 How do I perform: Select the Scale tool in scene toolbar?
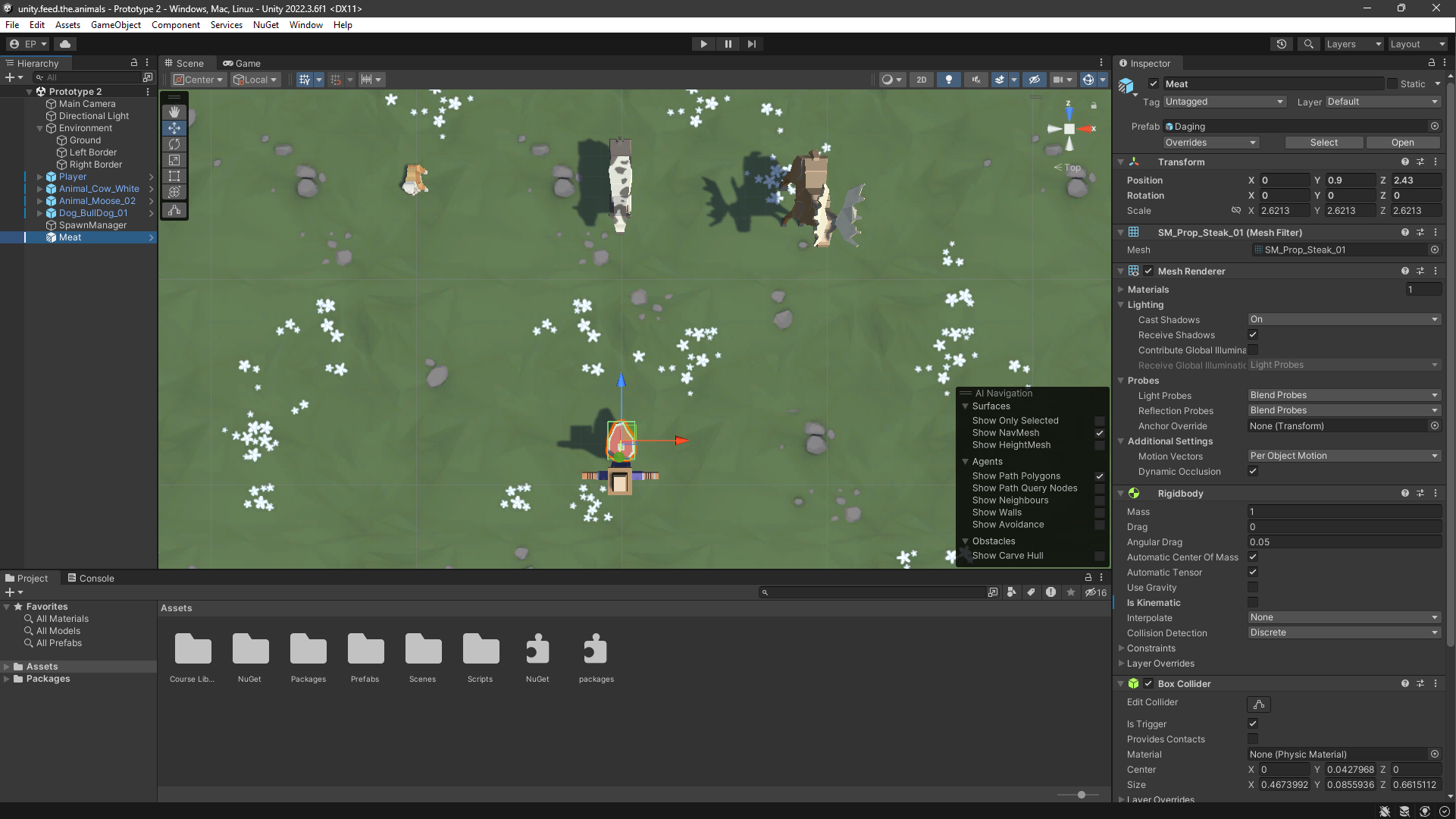coord(174,160)
